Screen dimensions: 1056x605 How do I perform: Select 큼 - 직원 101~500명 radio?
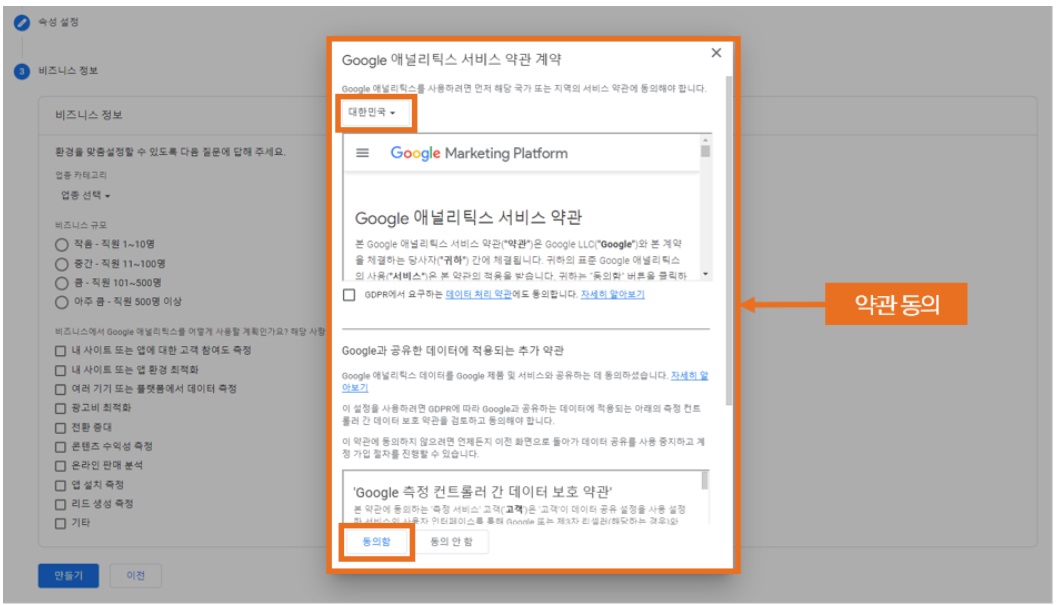tap(61, 283)
